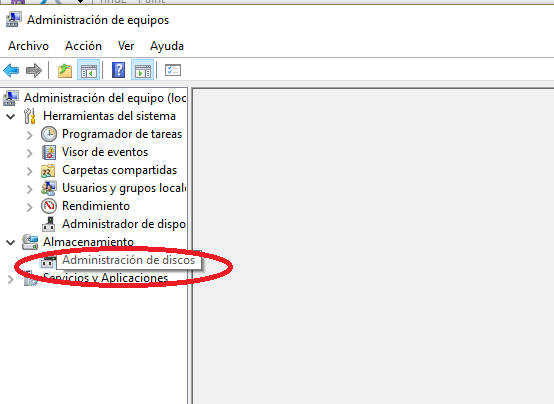554x404 pixels.
Task: Click the Herramientas del sistema tools icon
Action: tap(30, 116)
